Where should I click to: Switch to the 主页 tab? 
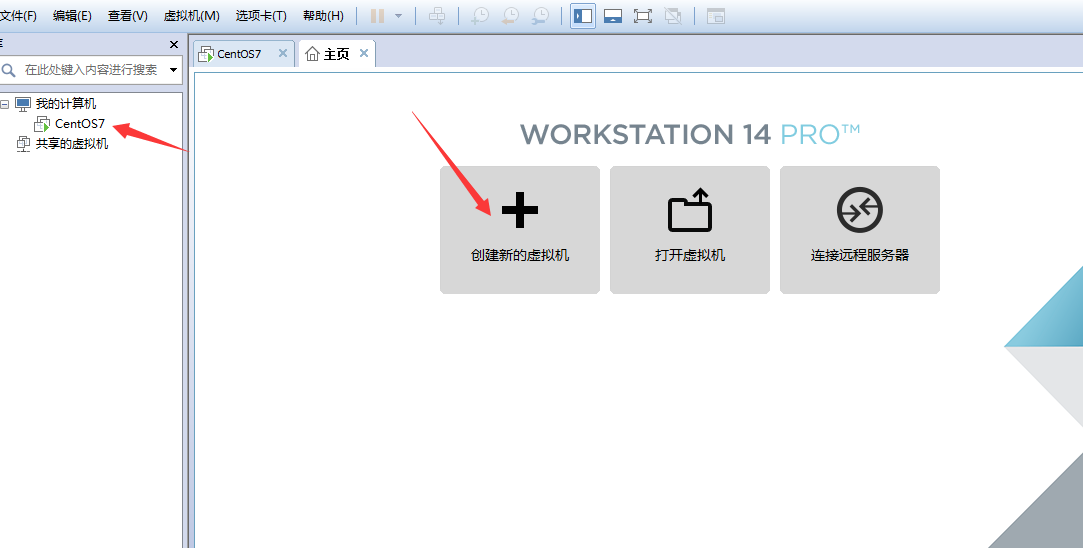(336, 54)
